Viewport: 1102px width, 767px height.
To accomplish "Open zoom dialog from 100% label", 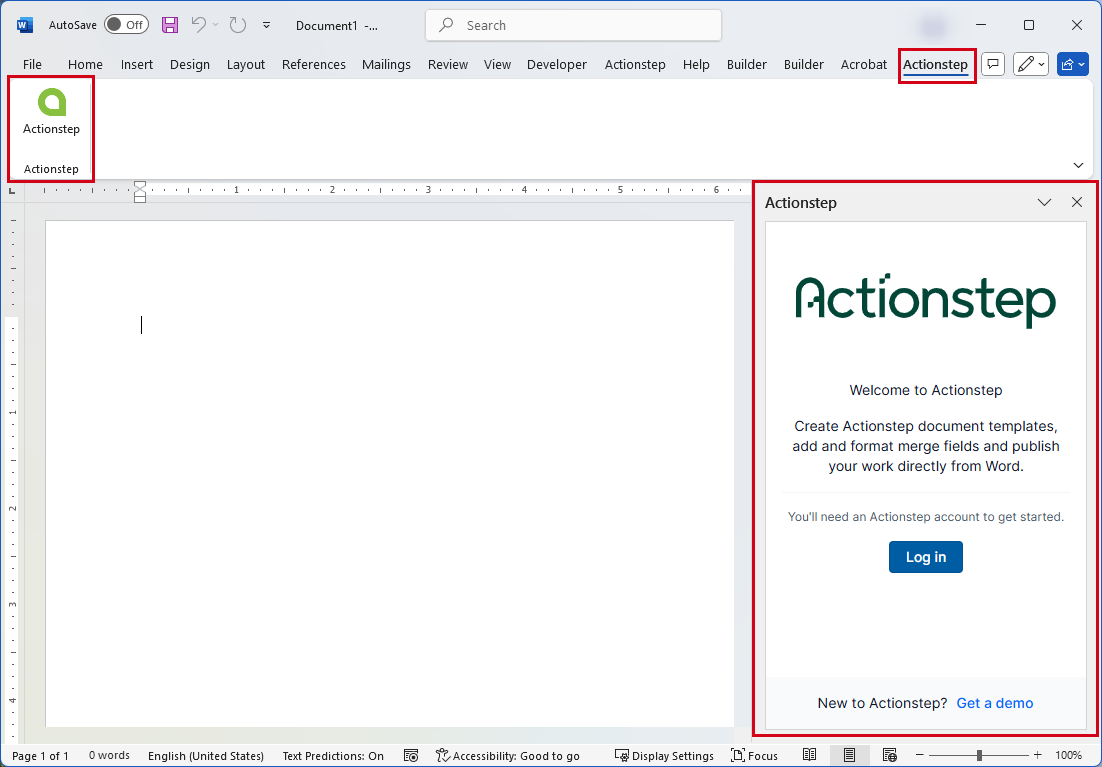I will point(1068,756).
